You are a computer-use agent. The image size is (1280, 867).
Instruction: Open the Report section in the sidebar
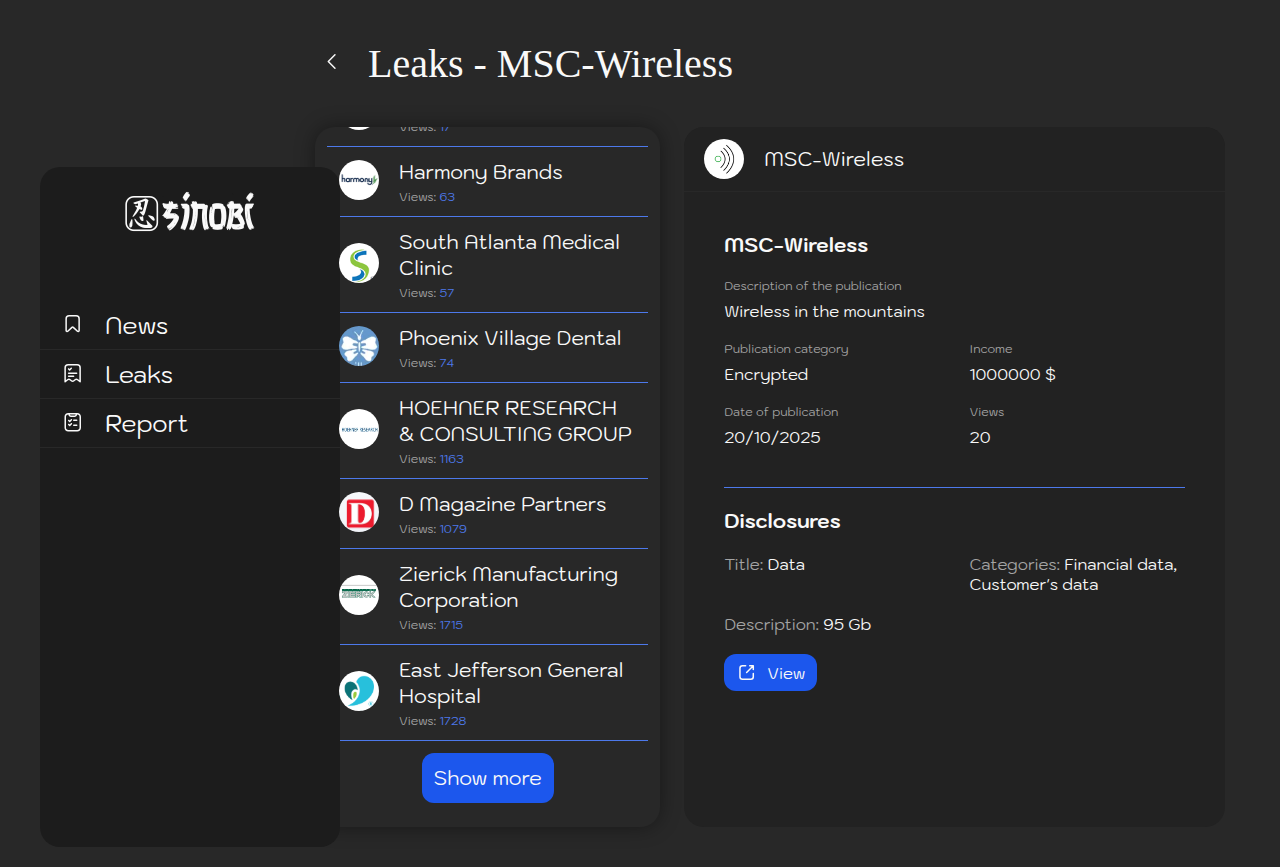[x=146, y=424]
